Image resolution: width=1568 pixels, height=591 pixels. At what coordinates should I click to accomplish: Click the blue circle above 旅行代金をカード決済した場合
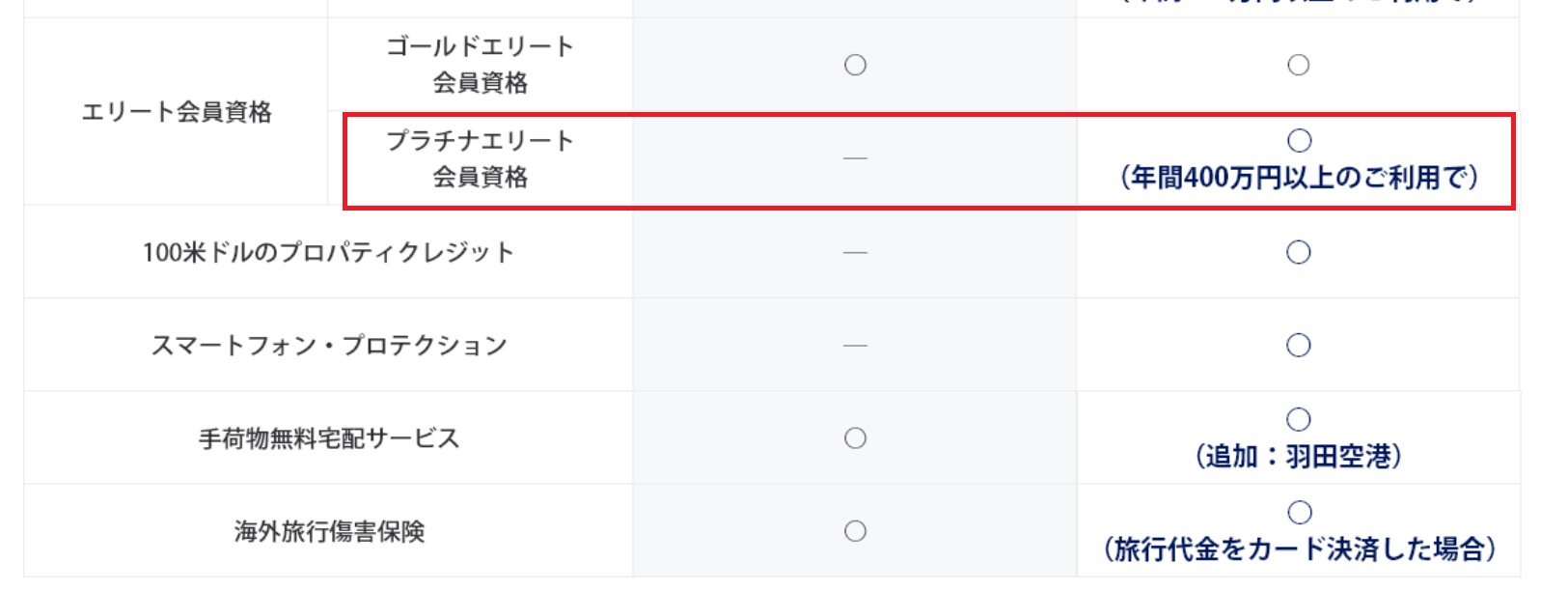[x=1300, y=512]
